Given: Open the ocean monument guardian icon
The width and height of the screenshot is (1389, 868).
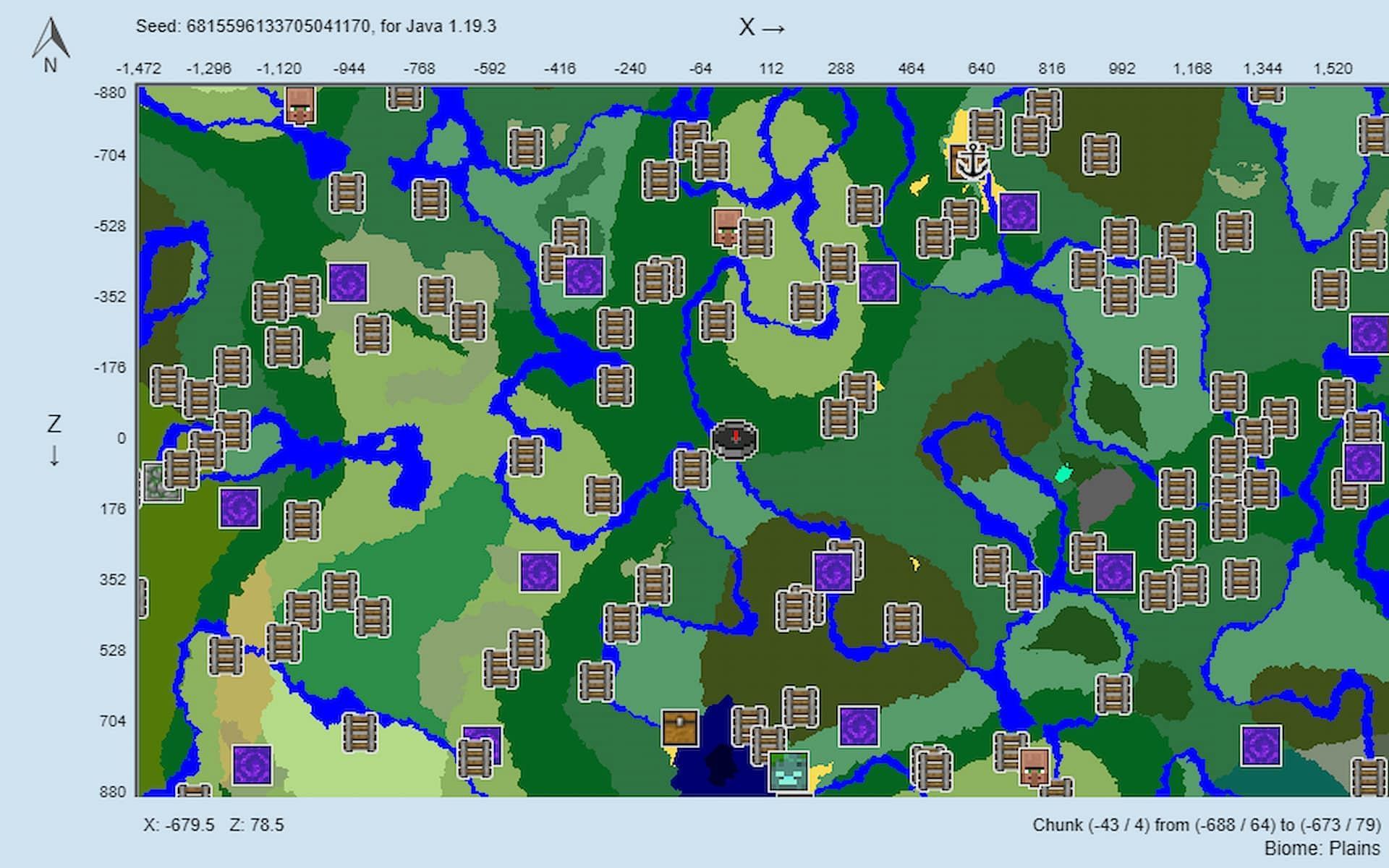Looking at the screenshot, I should pos(789,772).
